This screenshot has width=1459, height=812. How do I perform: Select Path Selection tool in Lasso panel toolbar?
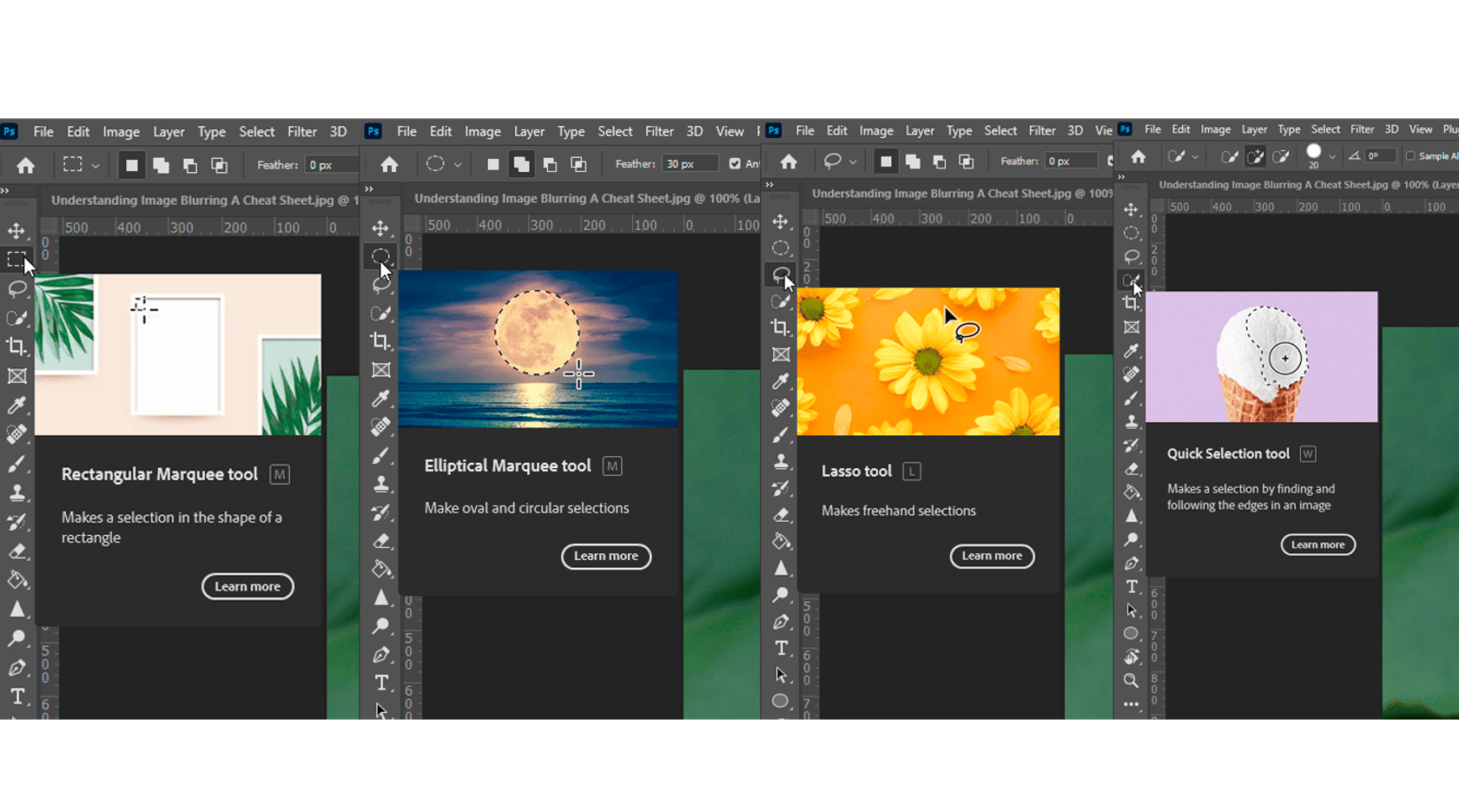[x=781, y=675]
